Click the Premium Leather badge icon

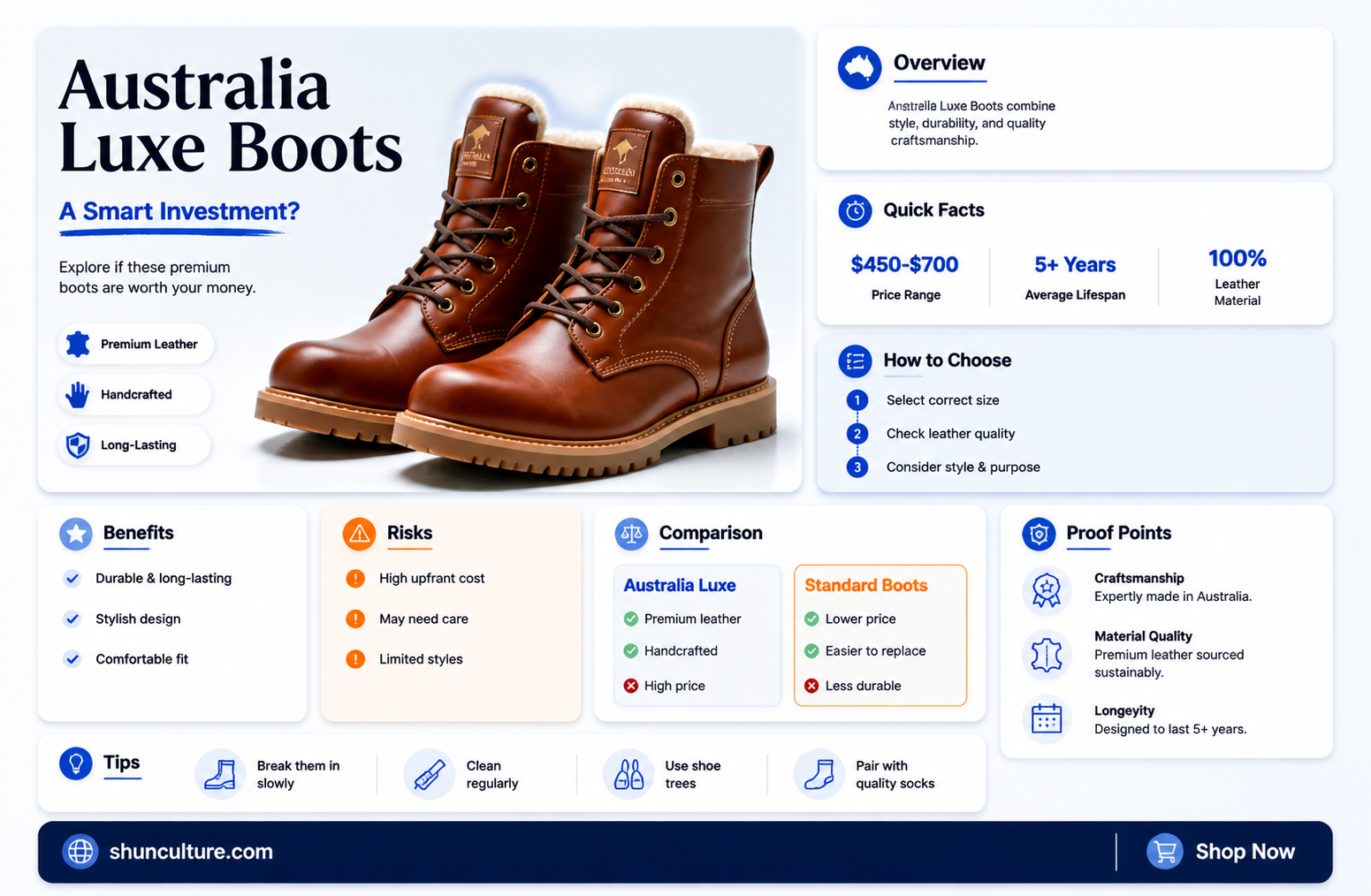click(78, 345)
